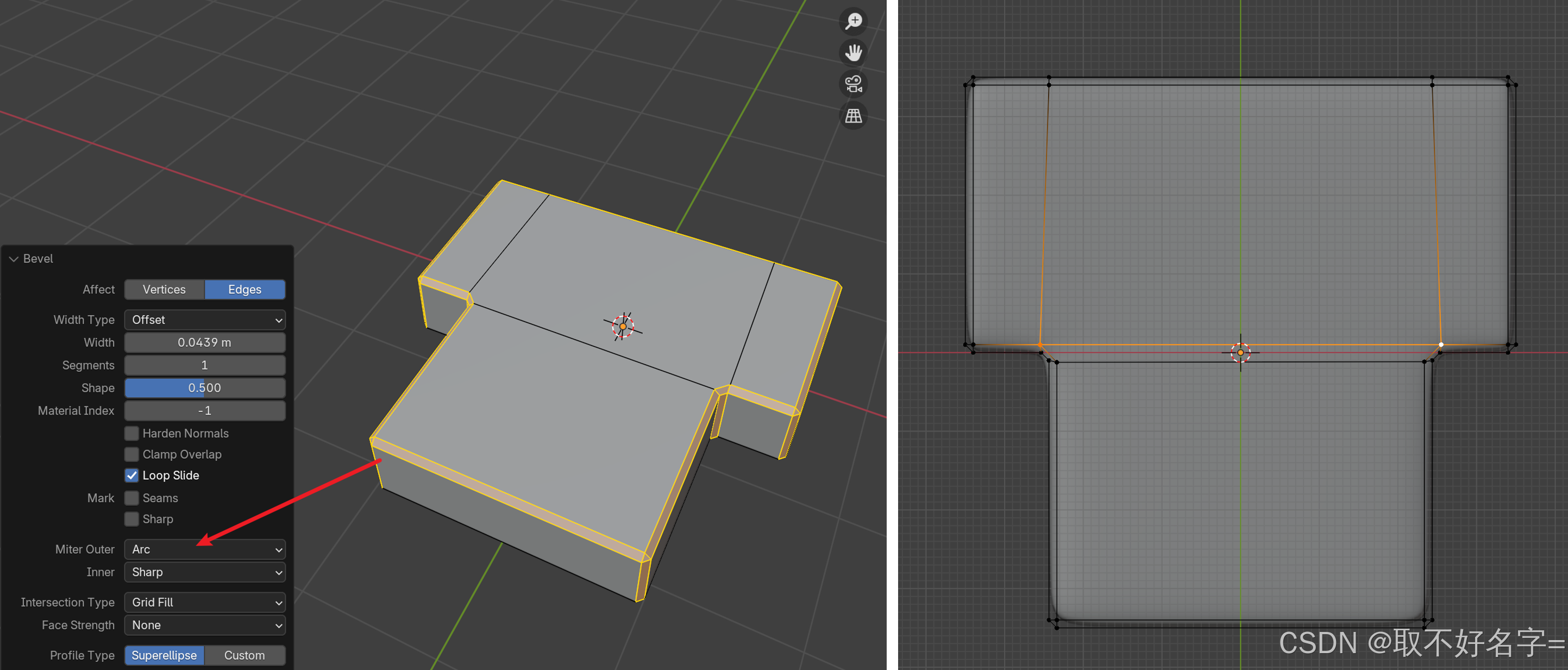
Task: Enable the Clamp Overlap checkbox
Action: (x=131, y=455)
